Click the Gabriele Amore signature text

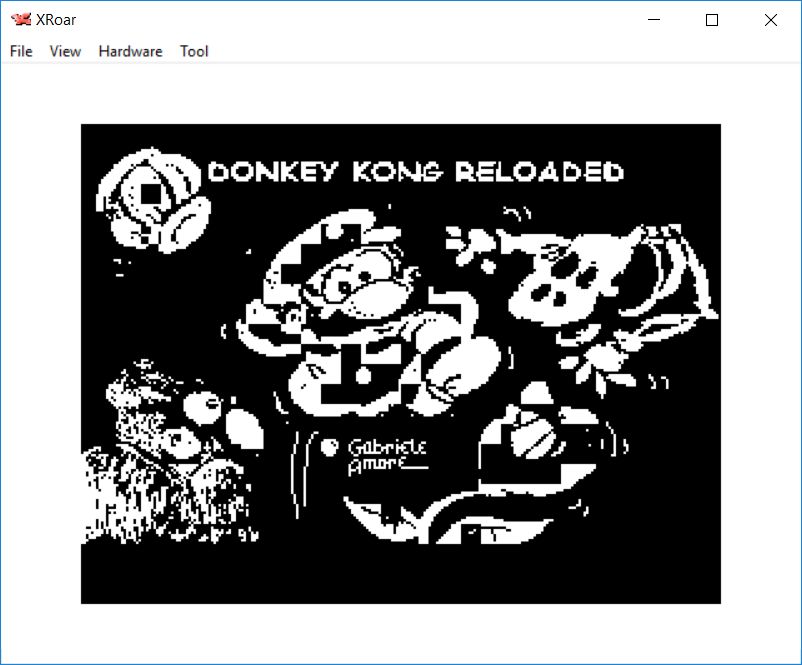pyautogui.click(x=386, y=455)
